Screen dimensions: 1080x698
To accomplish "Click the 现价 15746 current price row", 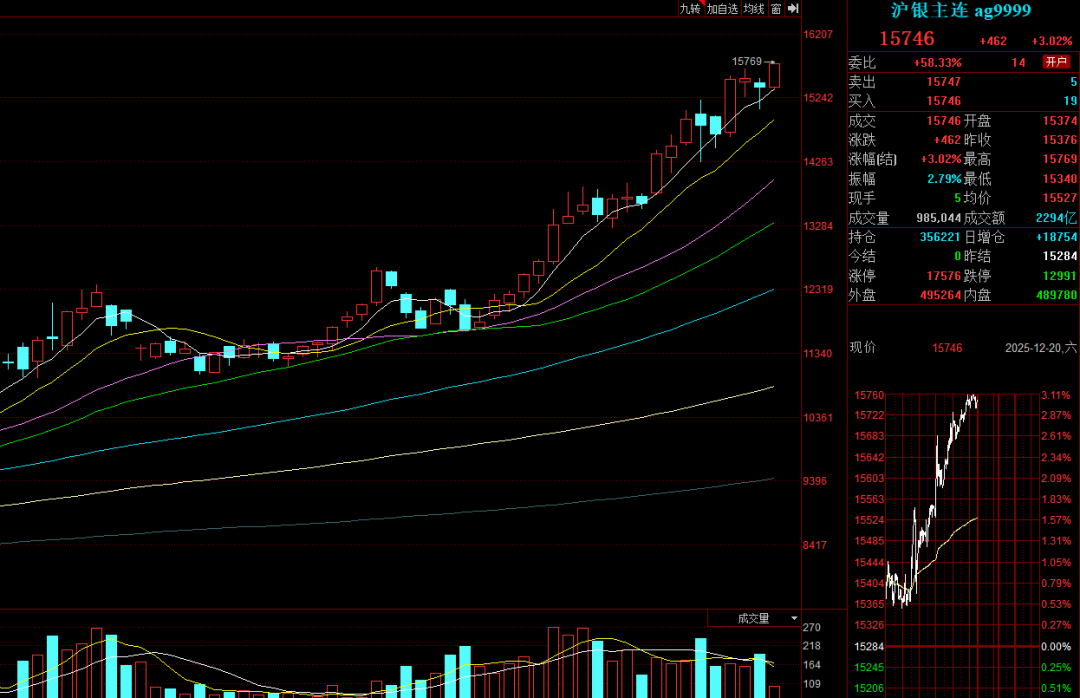I will 946,347.
